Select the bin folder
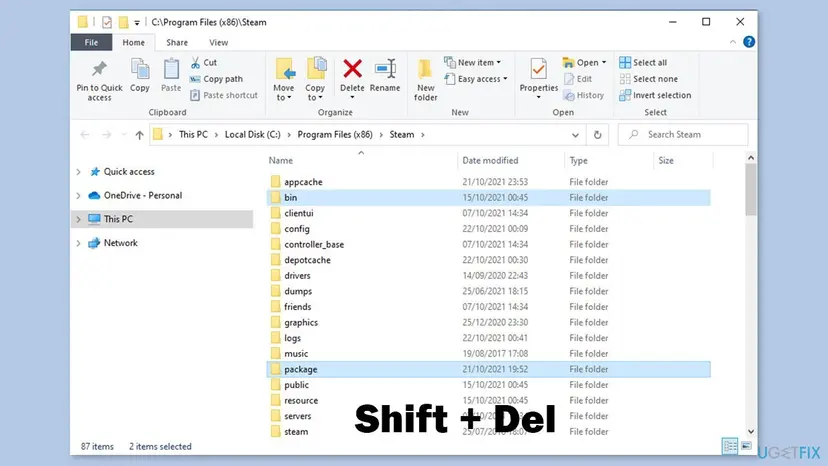 488,198
